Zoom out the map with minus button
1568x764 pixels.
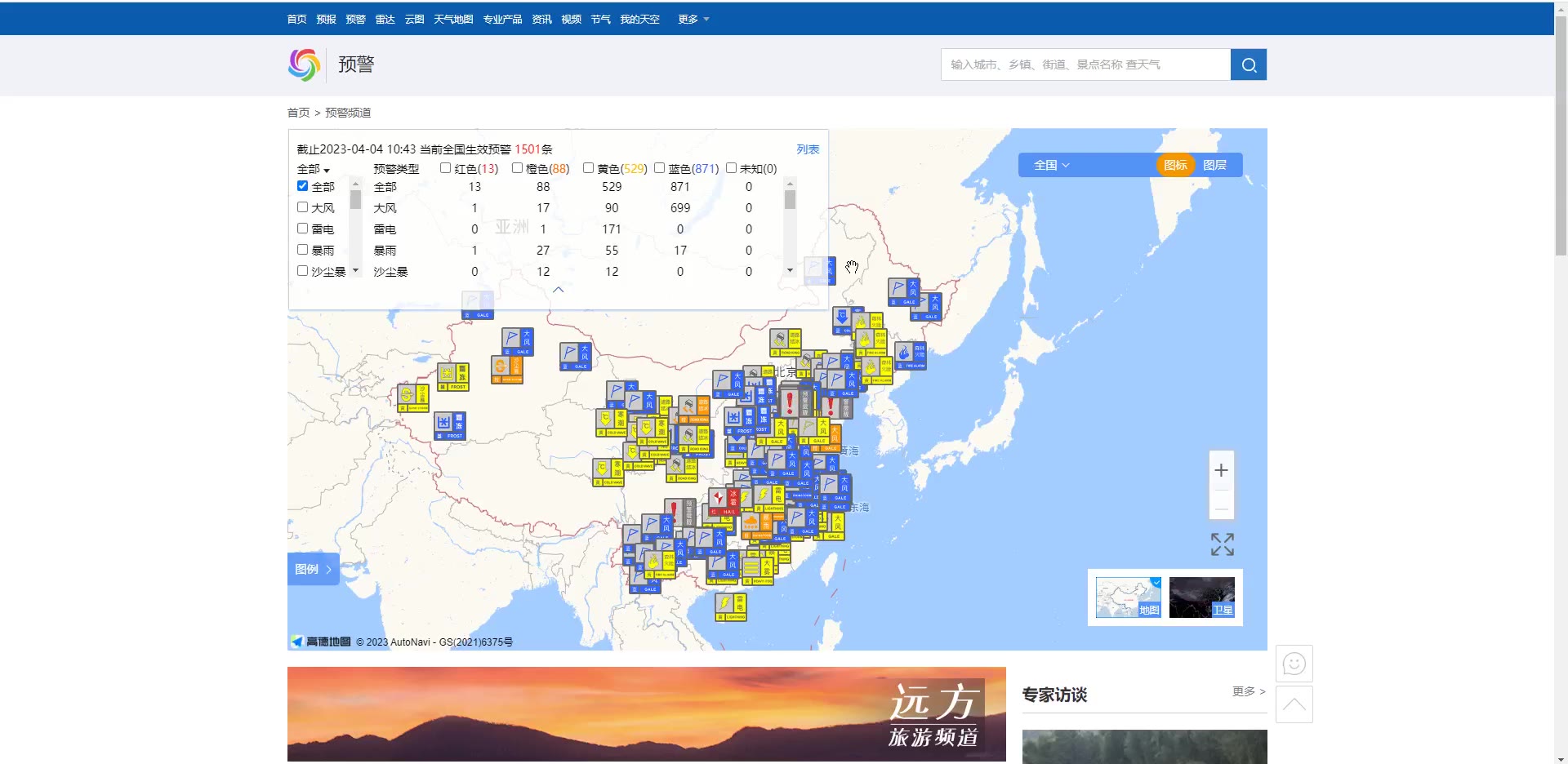click(x=1221, y=508)
